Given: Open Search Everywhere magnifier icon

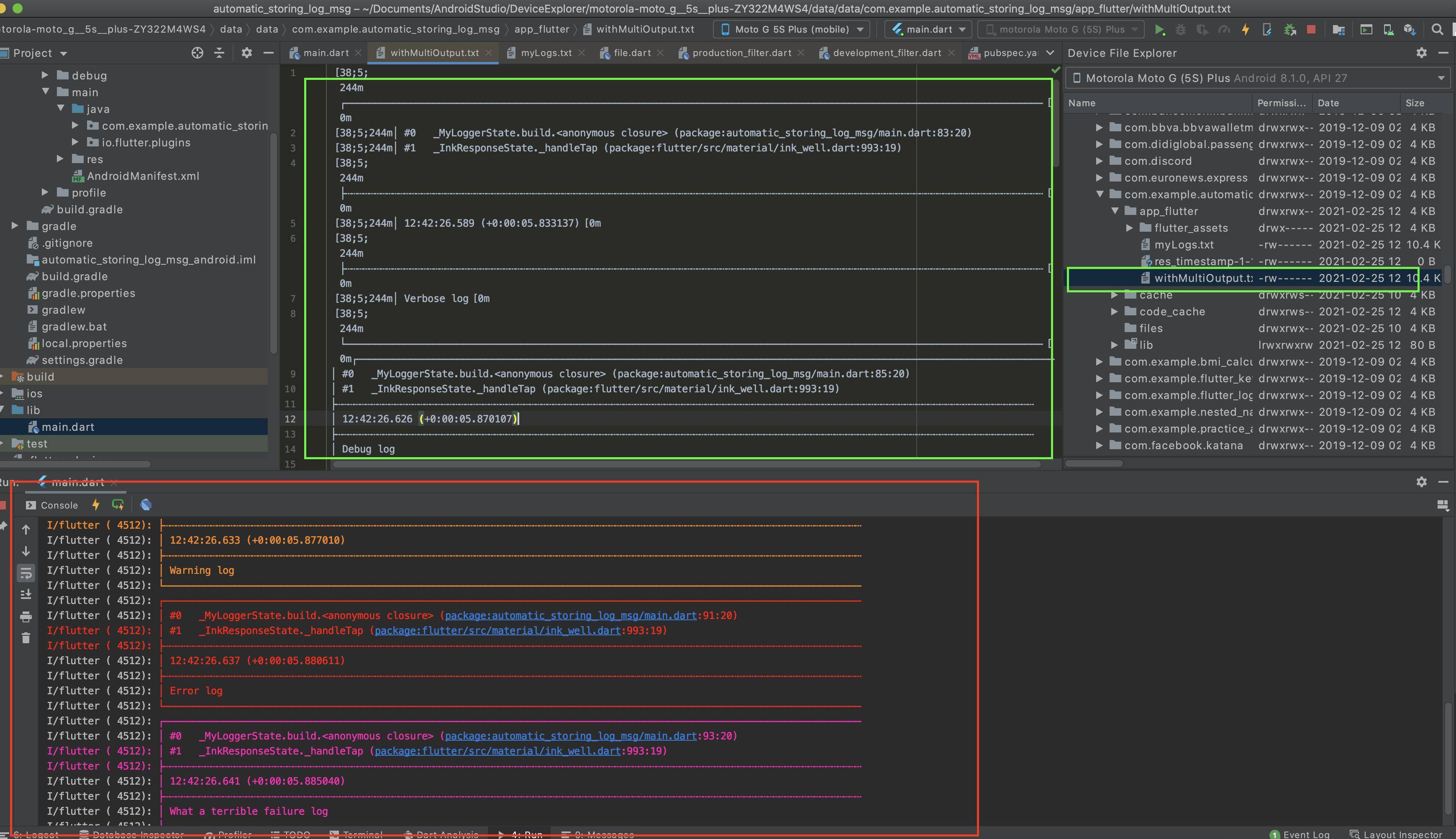Looking at the screenshot, I should (x=1437, y=29).
